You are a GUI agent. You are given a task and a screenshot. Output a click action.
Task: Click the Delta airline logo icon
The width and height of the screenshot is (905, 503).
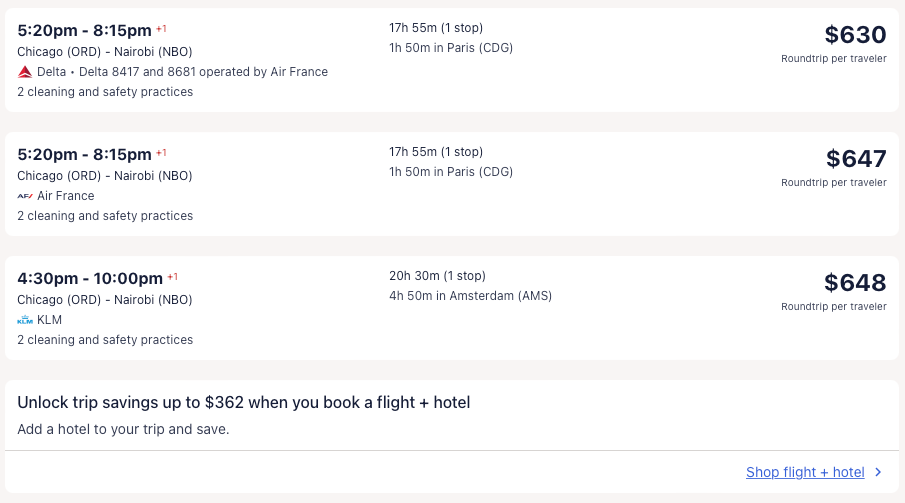point(25,72)
